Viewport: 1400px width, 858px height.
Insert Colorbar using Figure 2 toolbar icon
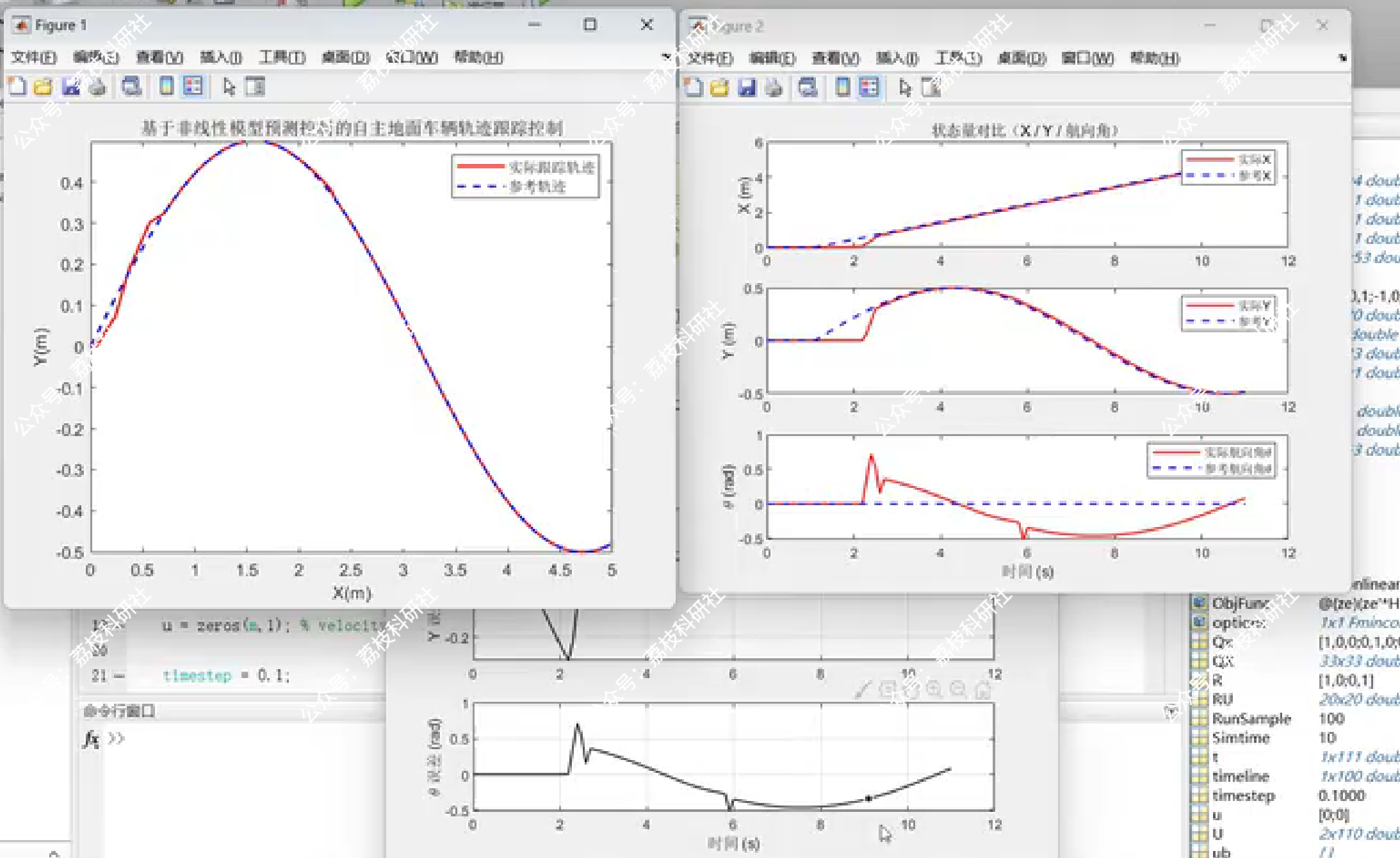(x=843, y=87)
